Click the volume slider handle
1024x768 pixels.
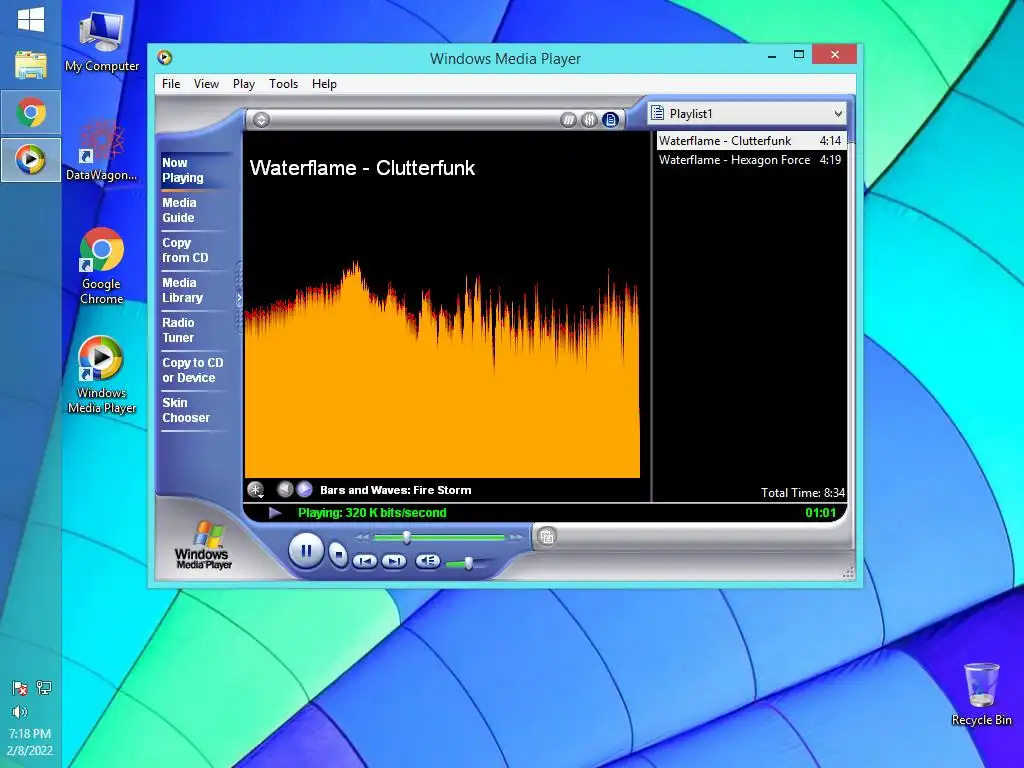[x=468, y=563]
